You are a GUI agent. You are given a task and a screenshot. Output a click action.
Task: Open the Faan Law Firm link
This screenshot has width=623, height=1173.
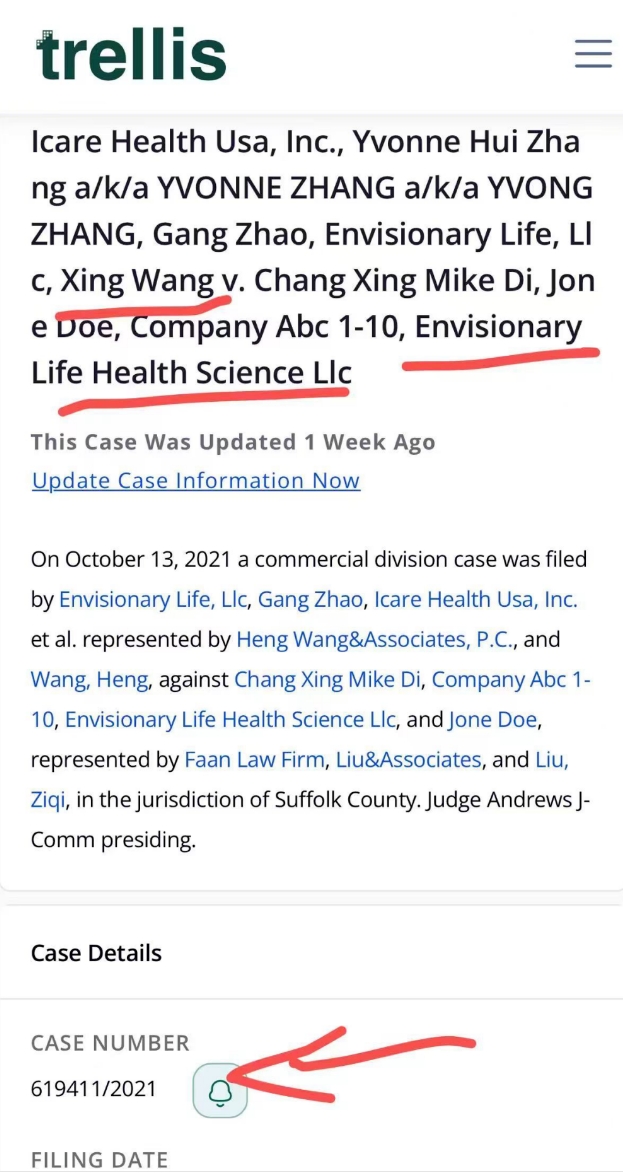pos(254,760)
